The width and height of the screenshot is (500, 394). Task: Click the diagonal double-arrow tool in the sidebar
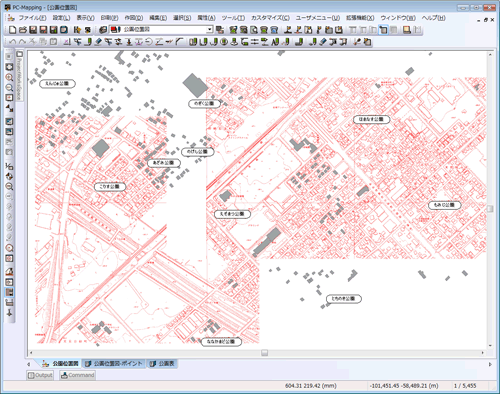[9, 108]
